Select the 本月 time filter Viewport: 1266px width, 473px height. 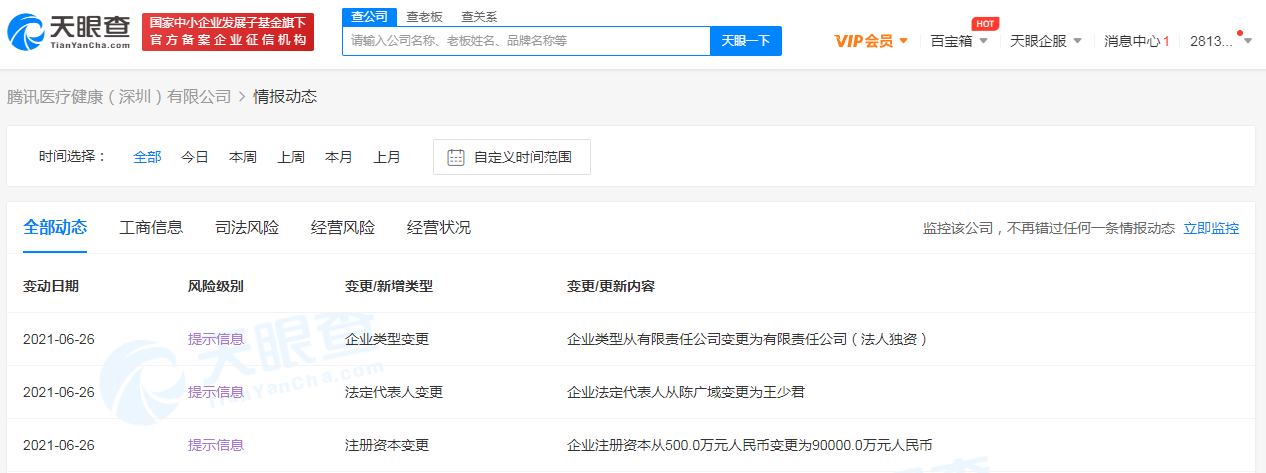pyautogui.click(x=339, y=157)
